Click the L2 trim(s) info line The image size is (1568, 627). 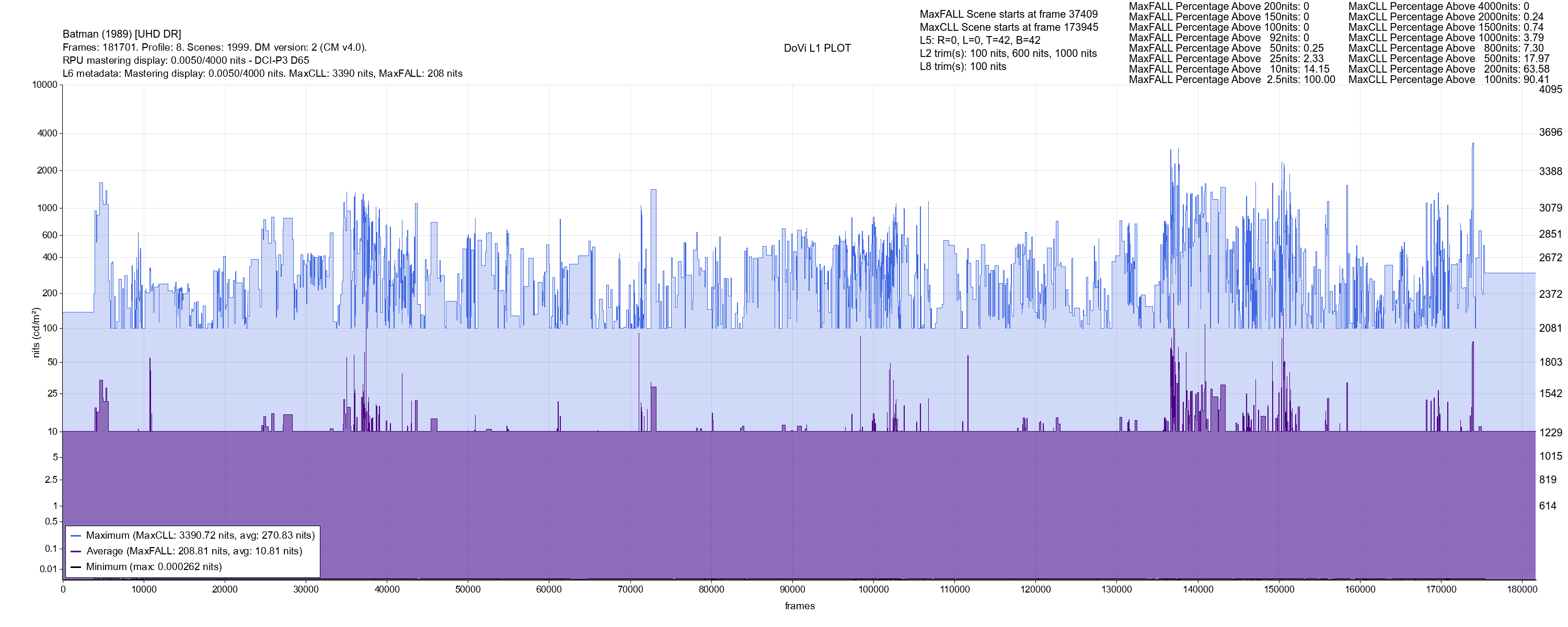coord(1008,54)
